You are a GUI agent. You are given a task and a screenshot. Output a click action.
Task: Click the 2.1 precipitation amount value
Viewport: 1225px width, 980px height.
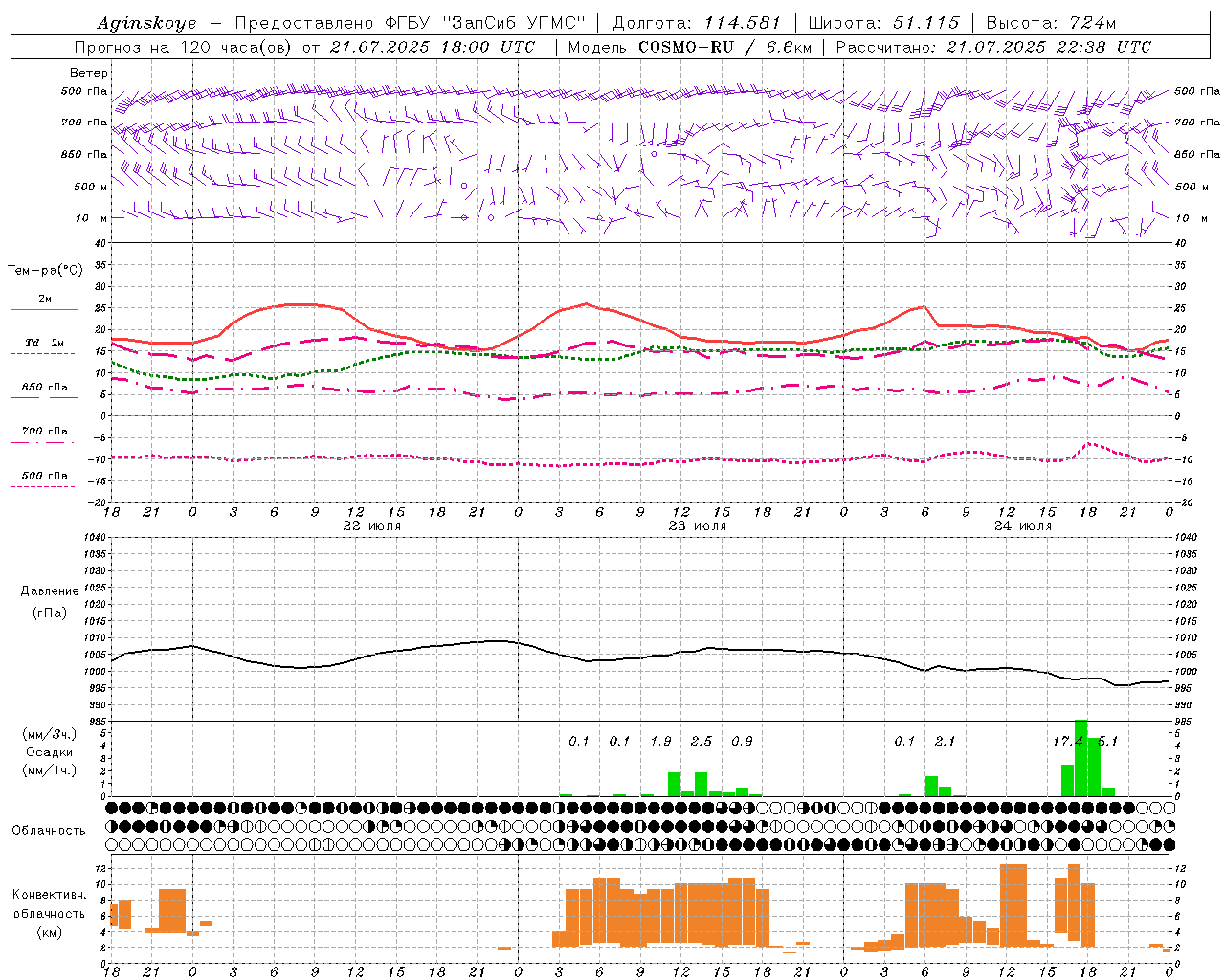tap(945, 741)
